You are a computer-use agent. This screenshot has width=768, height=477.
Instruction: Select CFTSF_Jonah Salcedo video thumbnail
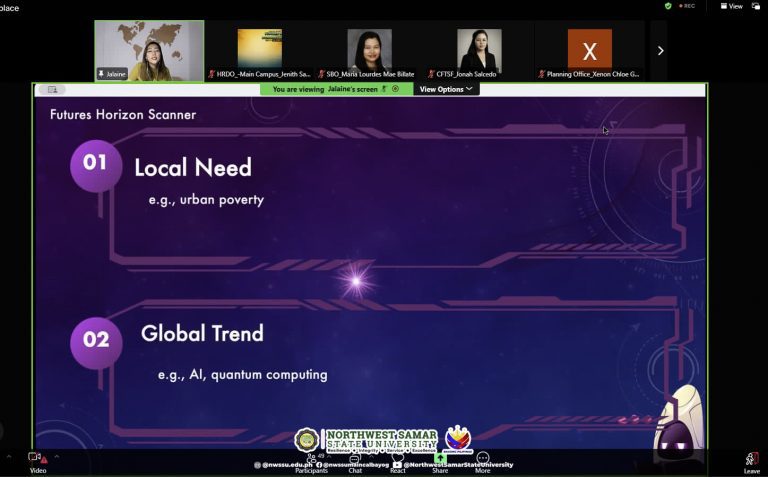tap(479, 50)
